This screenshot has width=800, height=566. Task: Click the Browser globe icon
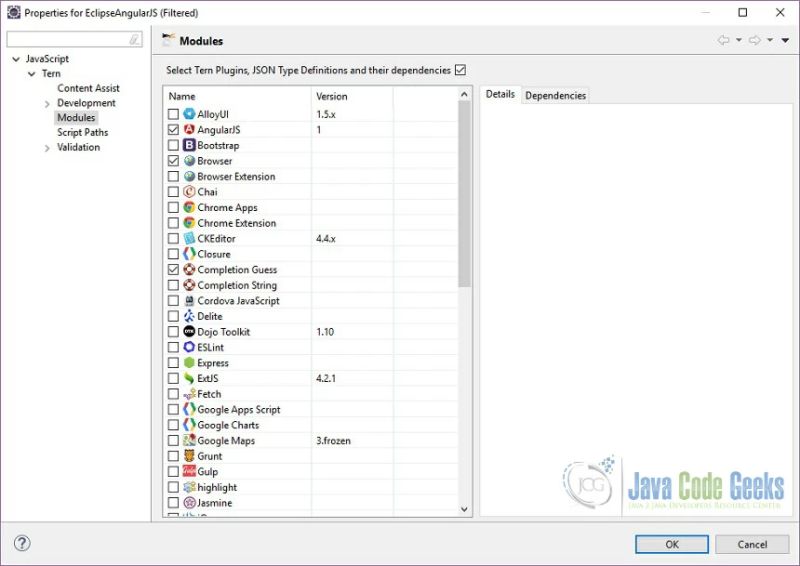click(189, 161)
